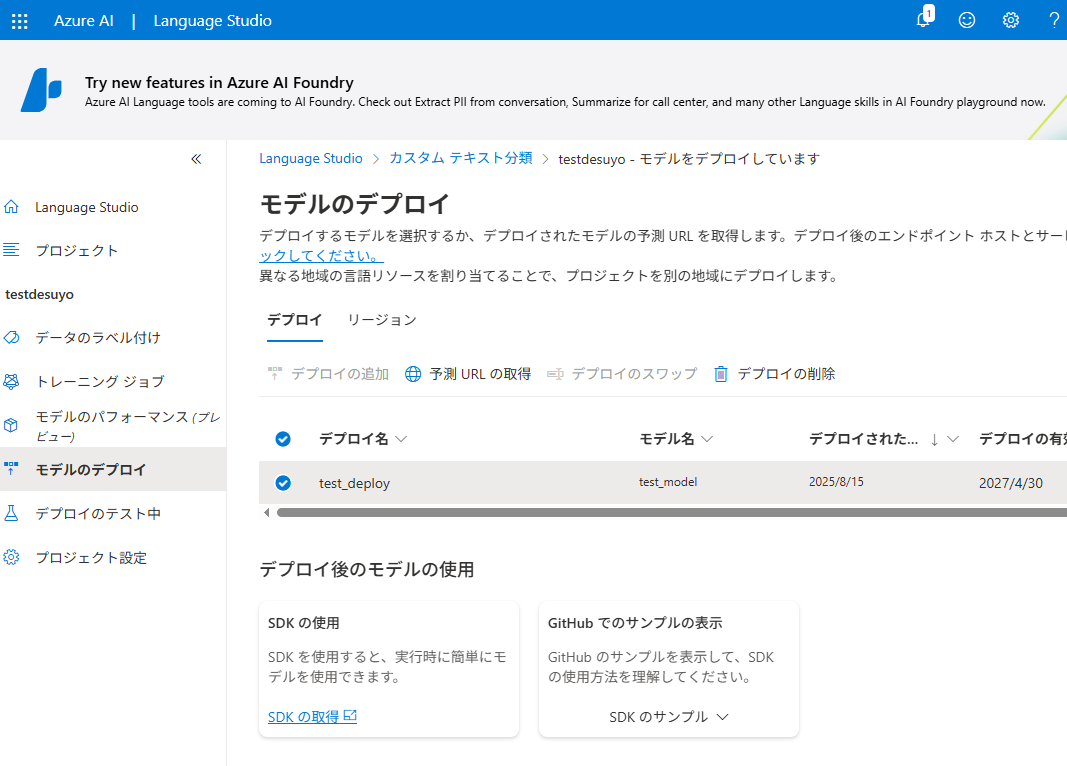
Task: Click GitHub でのサンプルの表示 card title
Action: pos(635,623)
